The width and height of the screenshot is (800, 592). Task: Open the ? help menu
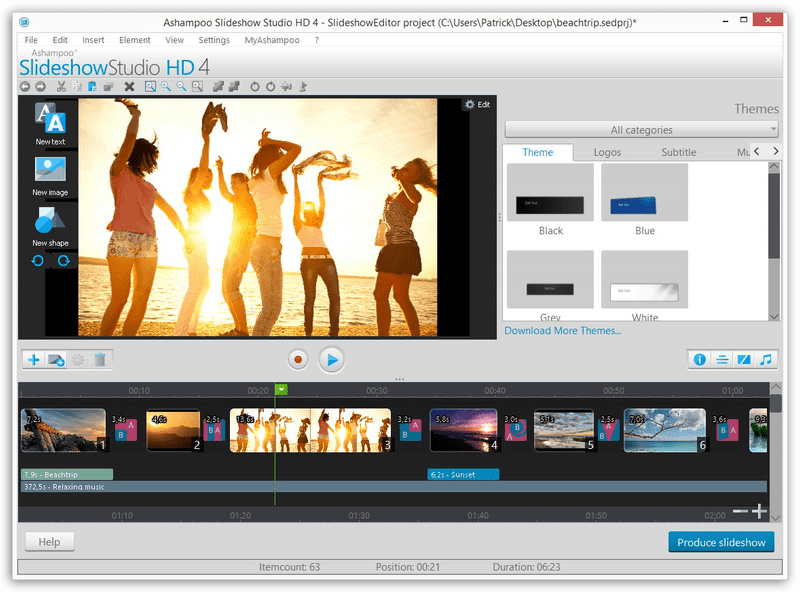click(x=317, y=40)
